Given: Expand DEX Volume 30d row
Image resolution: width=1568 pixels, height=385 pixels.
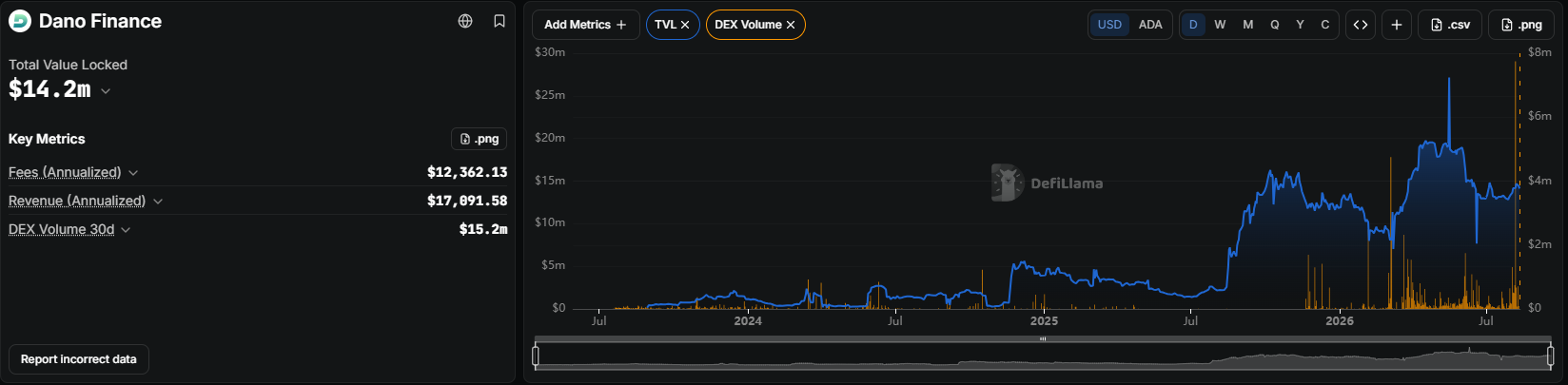Looking at the screenshot, I should point(126,230).
